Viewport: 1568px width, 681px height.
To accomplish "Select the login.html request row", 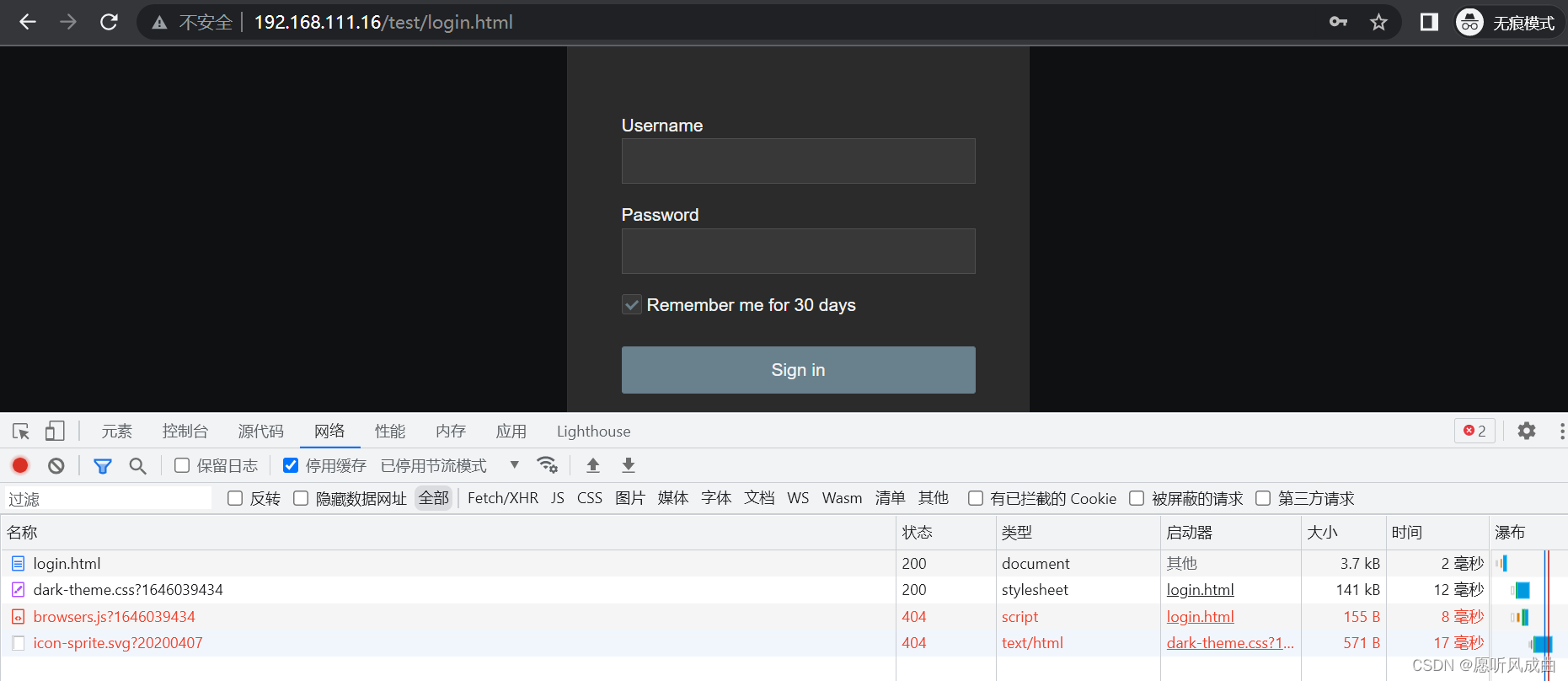I will [x=784, y=563].
